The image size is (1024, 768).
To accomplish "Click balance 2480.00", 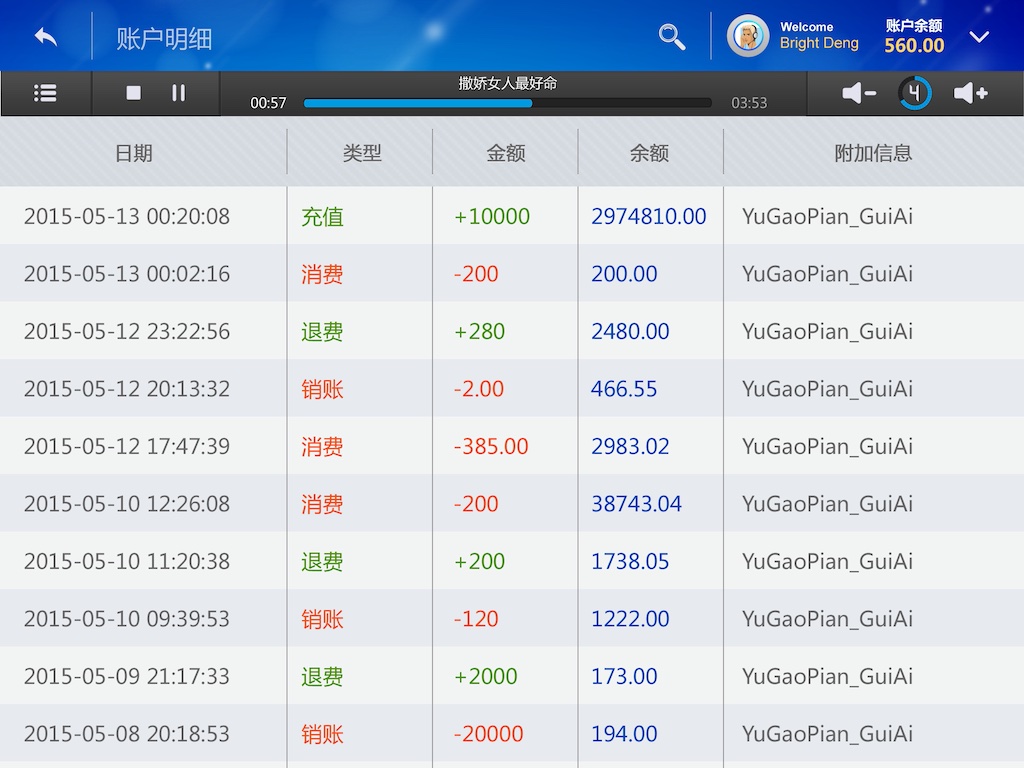I will 630,331.
